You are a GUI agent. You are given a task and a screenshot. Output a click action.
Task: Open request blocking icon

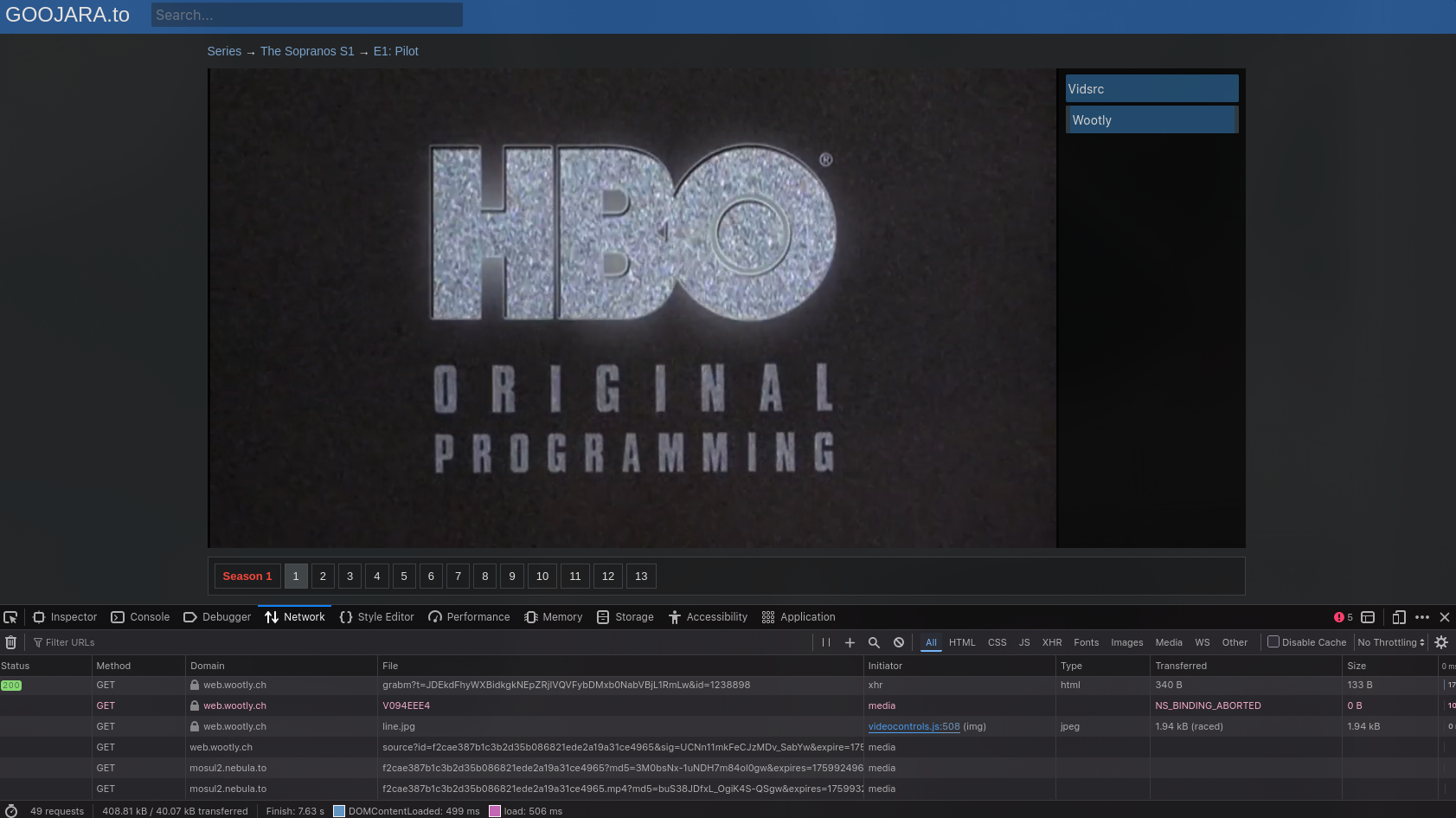[899, 642]
